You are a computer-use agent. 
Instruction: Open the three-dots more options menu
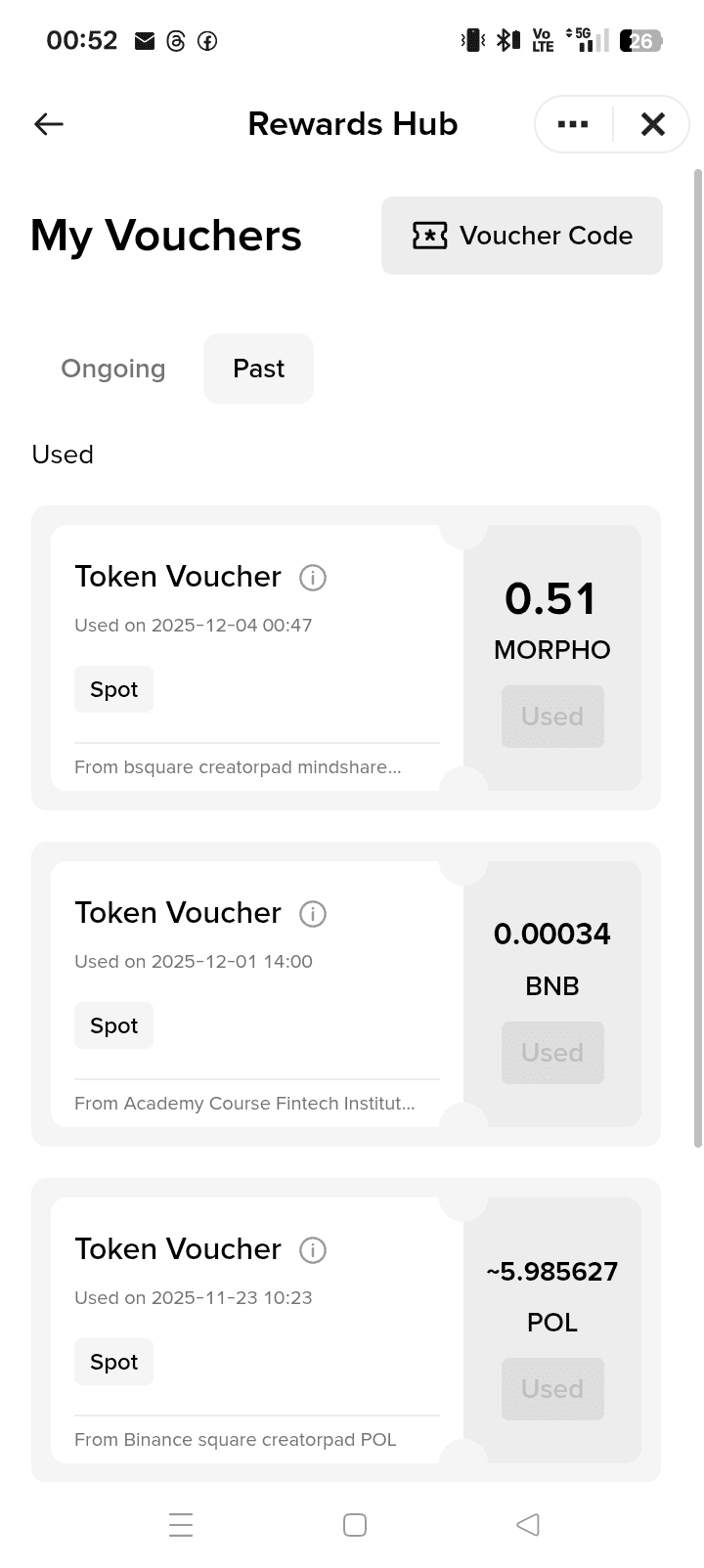point(573,124)
